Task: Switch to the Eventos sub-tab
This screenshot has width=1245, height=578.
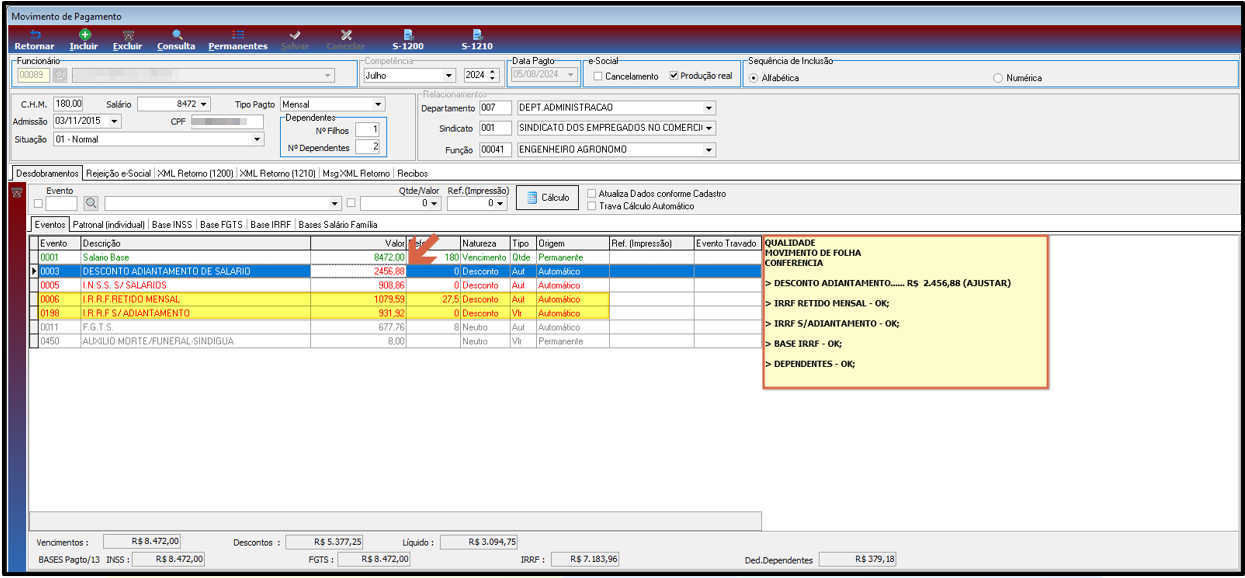Action: click(x=50, y=225)
